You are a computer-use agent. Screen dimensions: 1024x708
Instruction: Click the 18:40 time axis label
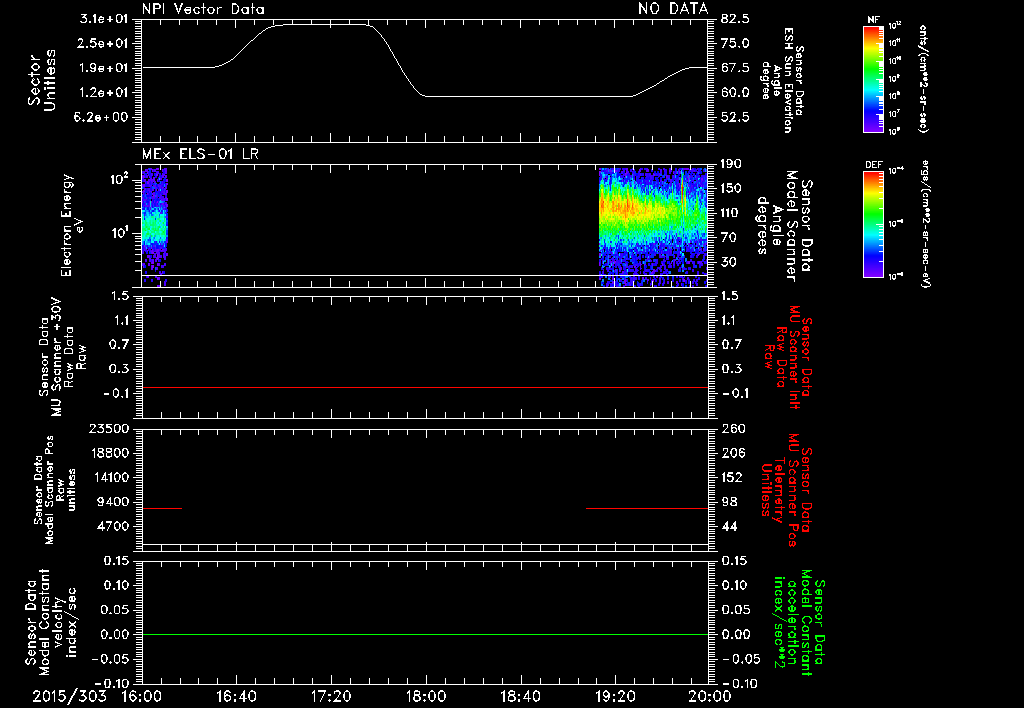520,696
